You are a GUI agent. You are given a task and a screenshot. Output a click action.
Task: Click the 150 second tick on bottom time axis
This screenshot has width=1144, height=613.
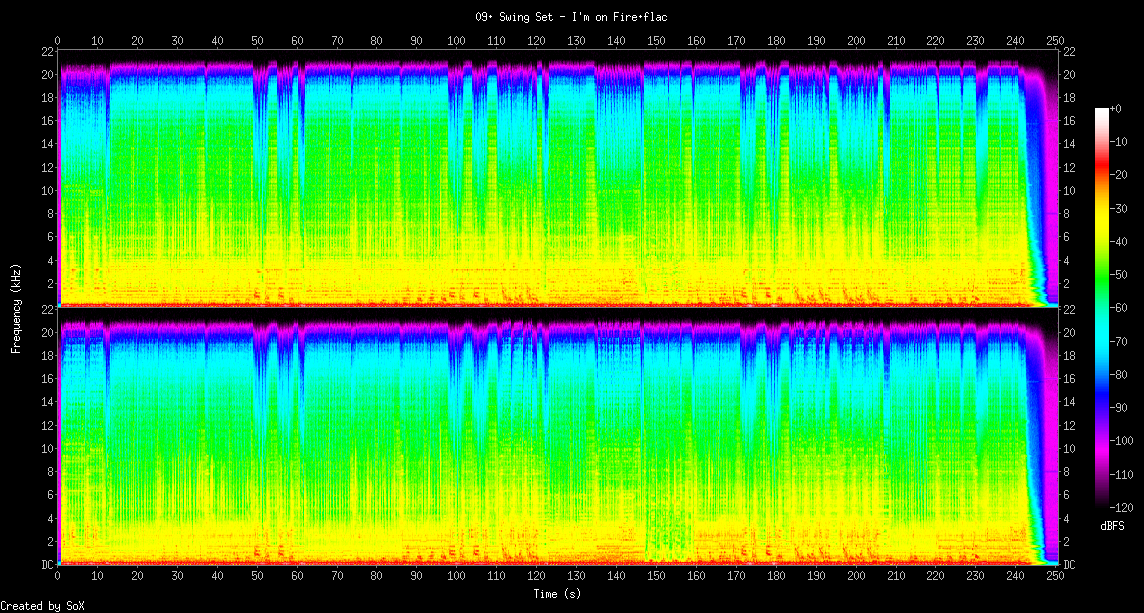[x=656, y=577]
